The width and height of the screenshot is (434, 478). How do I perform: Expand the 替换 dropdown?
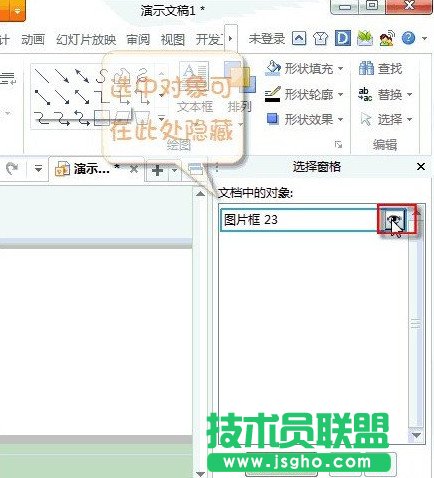[x=409, y=95]
